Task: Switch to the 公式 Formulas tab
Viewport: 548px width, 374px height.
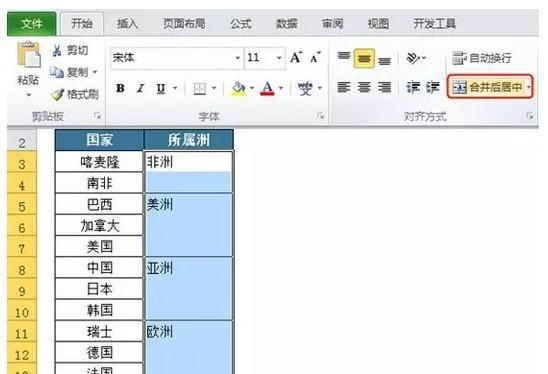Action: (240, 24)
